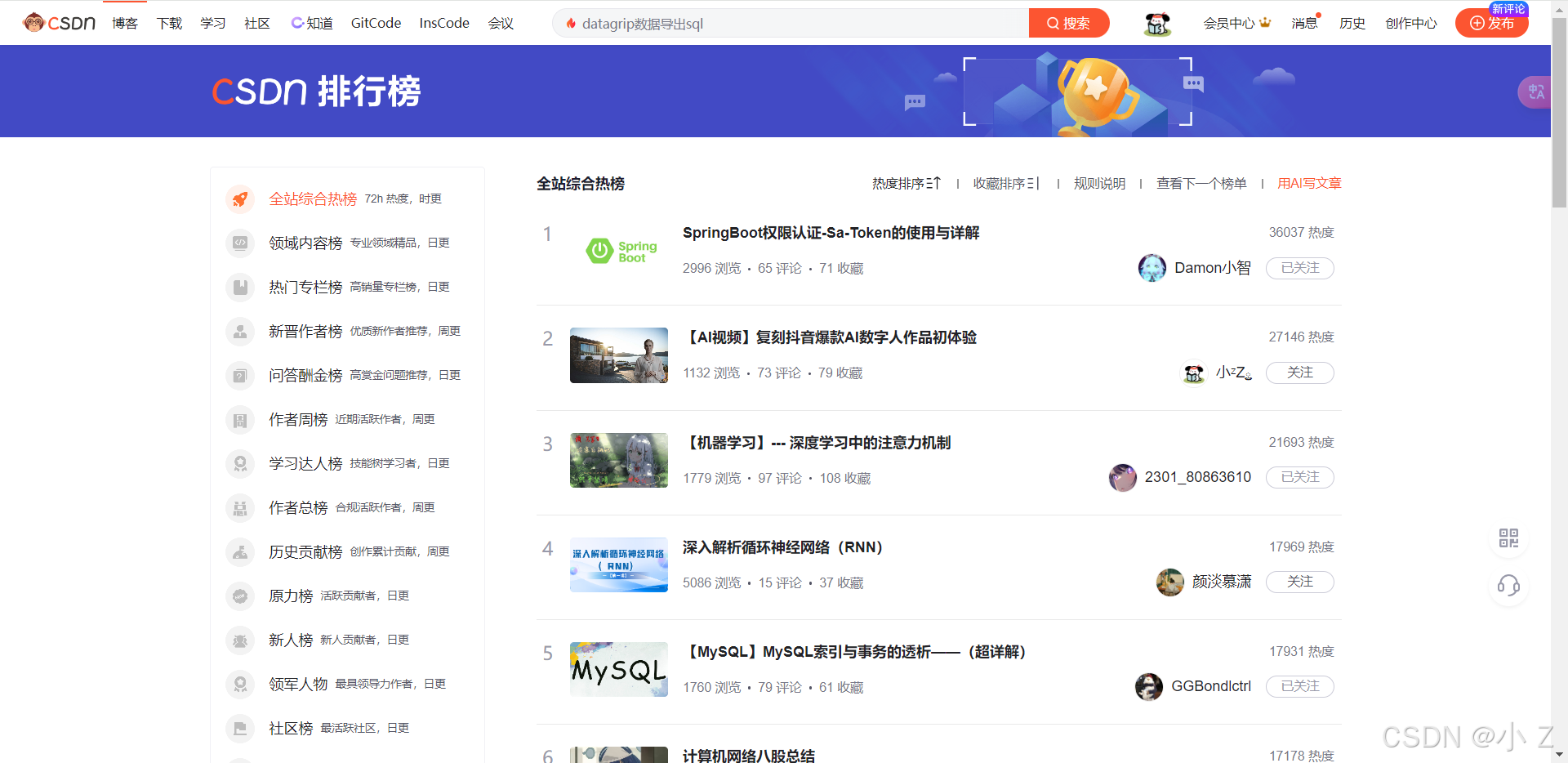Open the MySQL article thumbnail

(x=619, y=669)
